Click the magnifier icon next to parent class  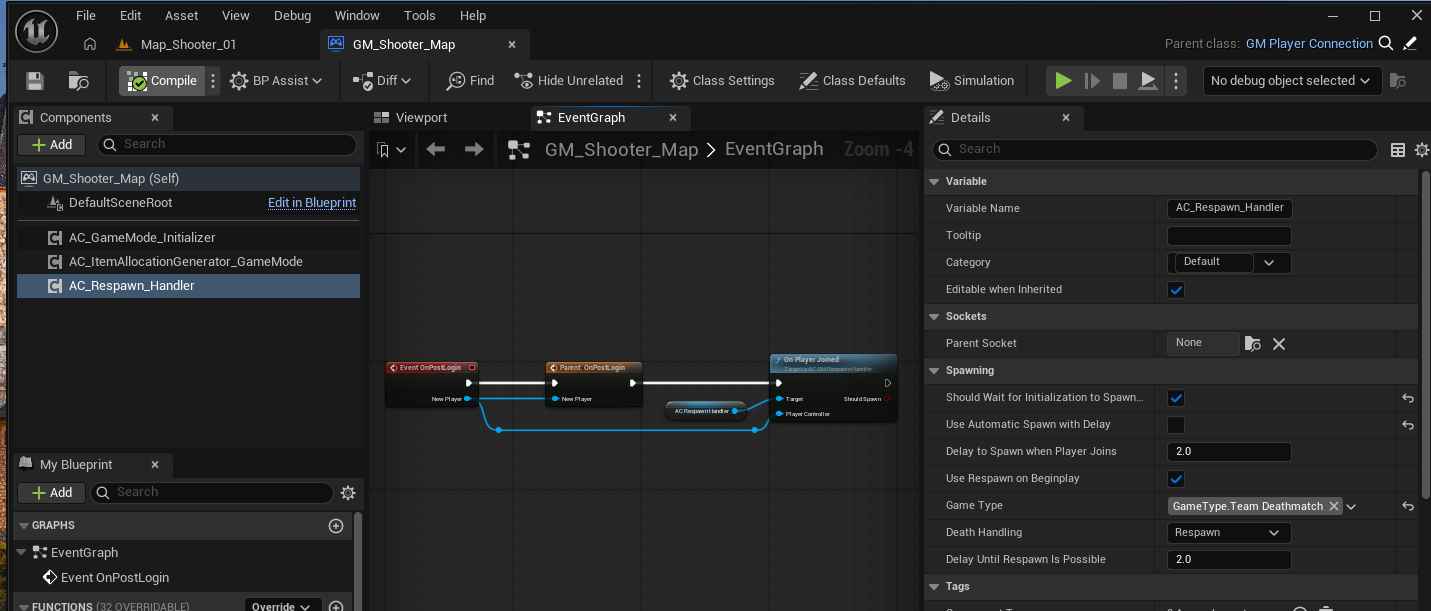[1386, 44]
